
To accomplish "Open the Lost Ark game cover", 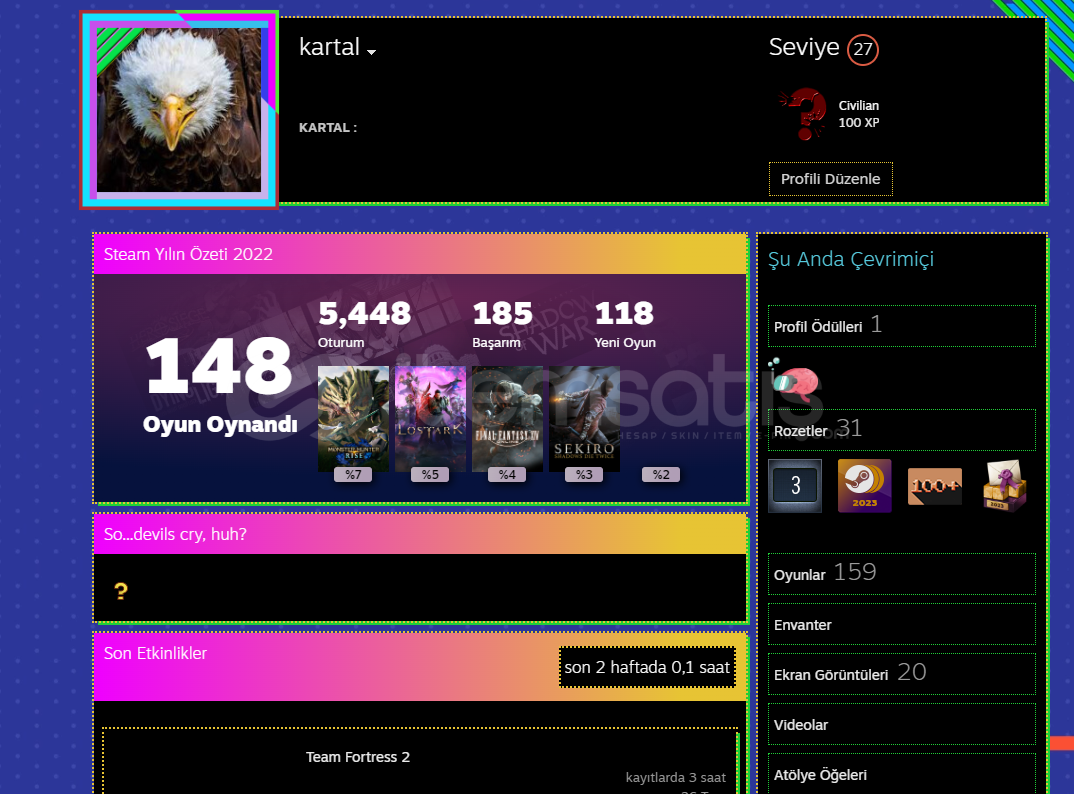I will (x=430, y=419).
